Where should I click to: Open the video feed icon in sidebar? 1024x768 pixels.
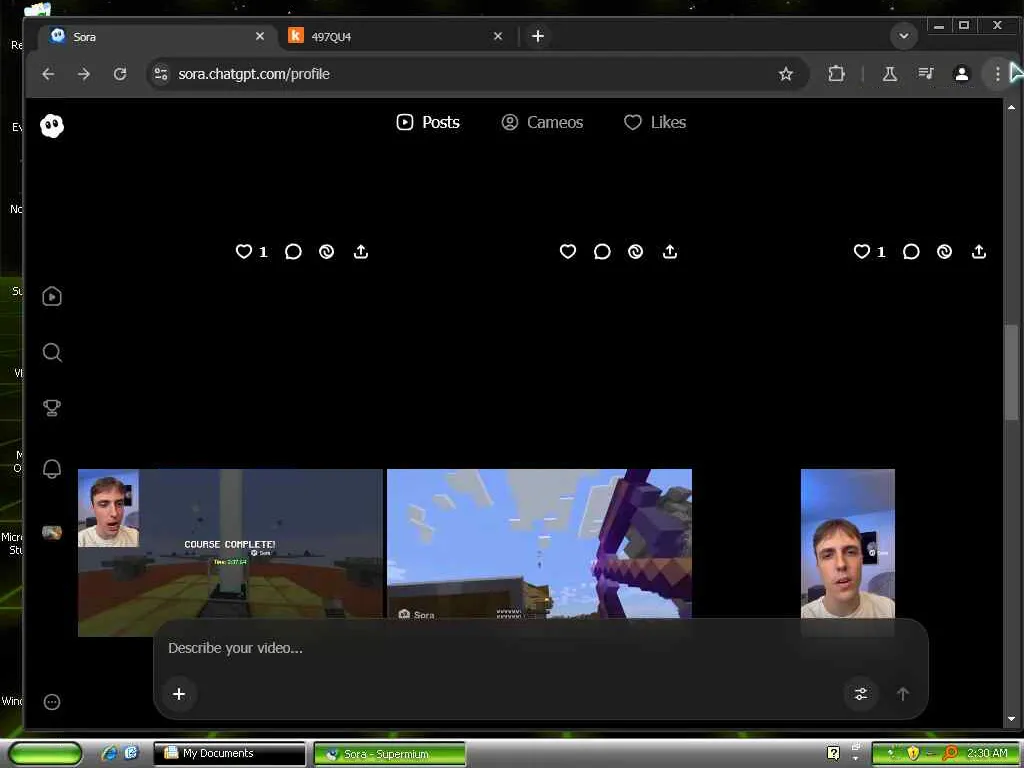tap(52, 296)
